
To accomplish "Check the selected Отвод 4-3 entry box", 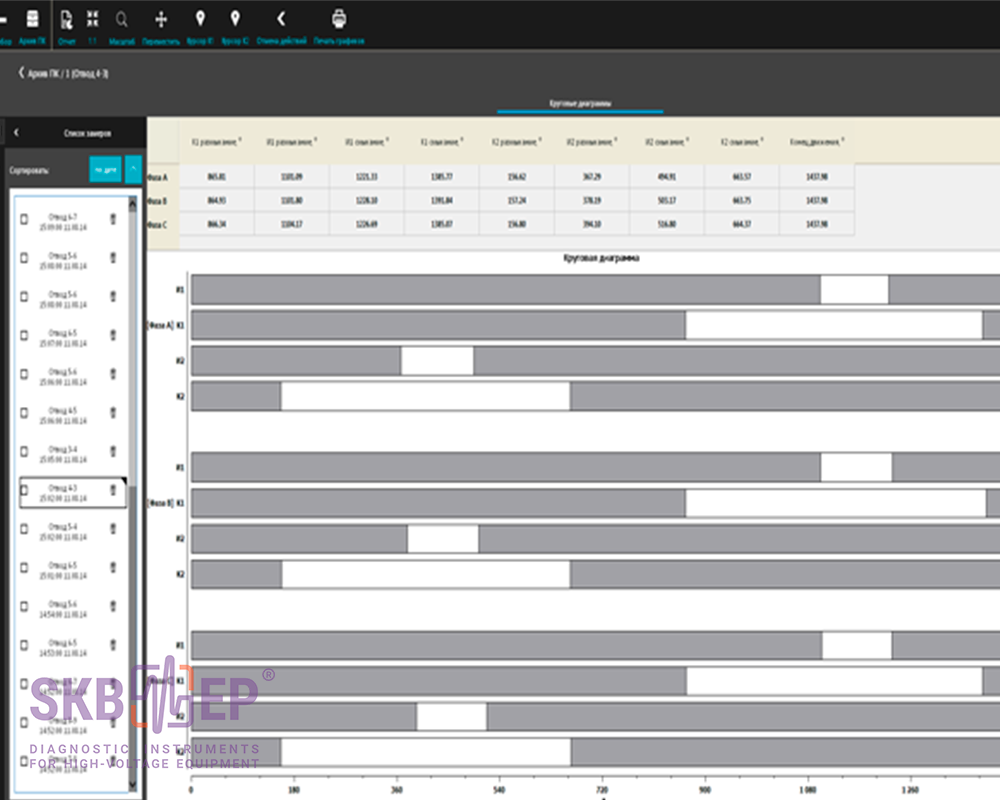I will (25, 491).
